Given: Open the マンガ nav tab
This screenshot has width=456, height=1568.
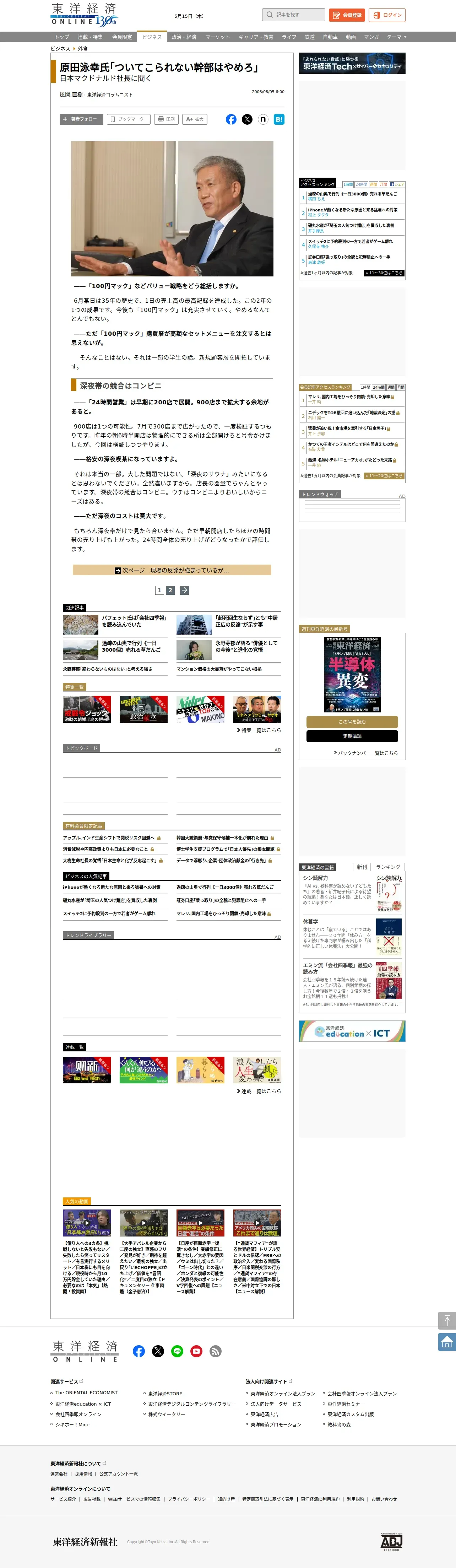Looking at the screenshot, I should pos(371,37).
